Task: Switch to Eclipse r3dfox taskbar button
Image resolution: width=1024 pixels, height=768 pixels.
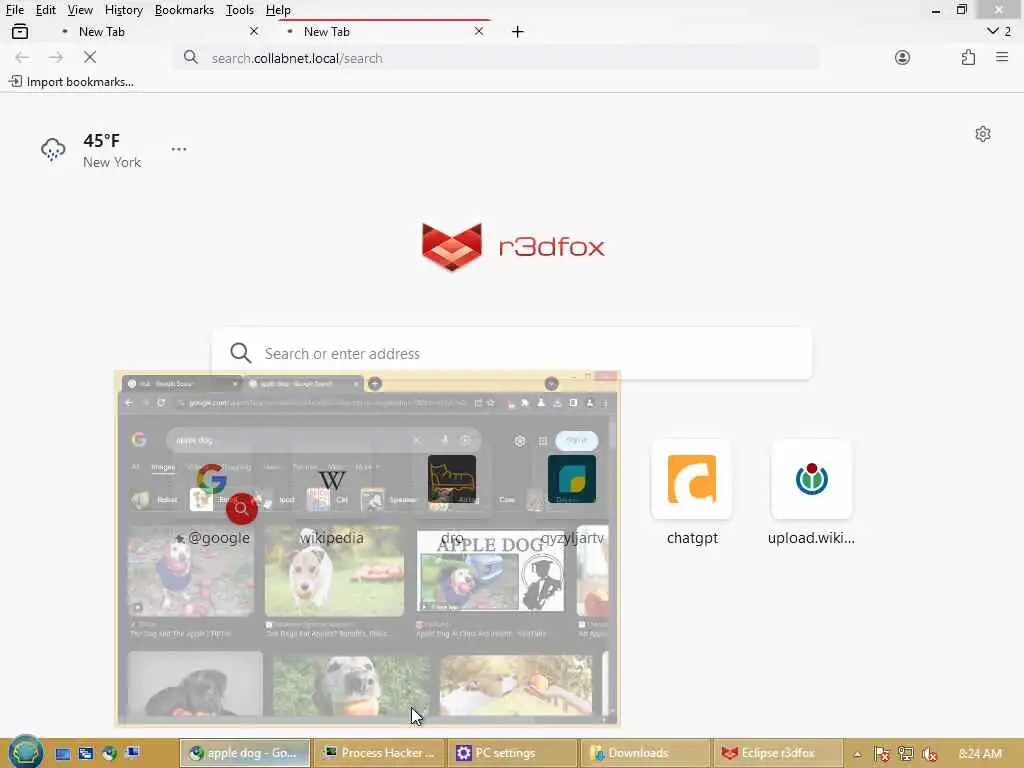Action: click(778, 753)
